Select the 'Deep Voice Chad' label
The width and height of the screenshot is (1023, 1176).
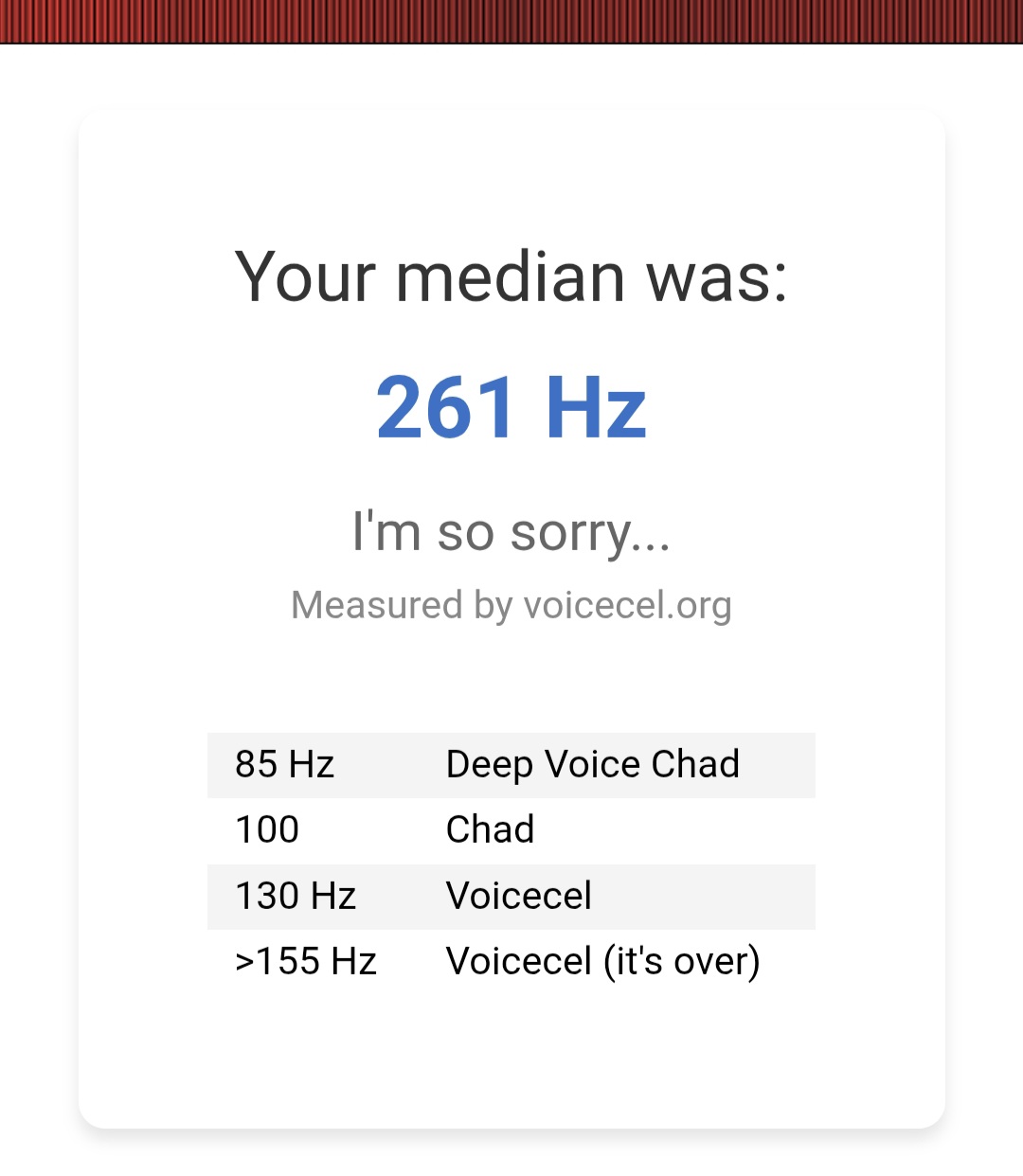(x=592, y=764)
